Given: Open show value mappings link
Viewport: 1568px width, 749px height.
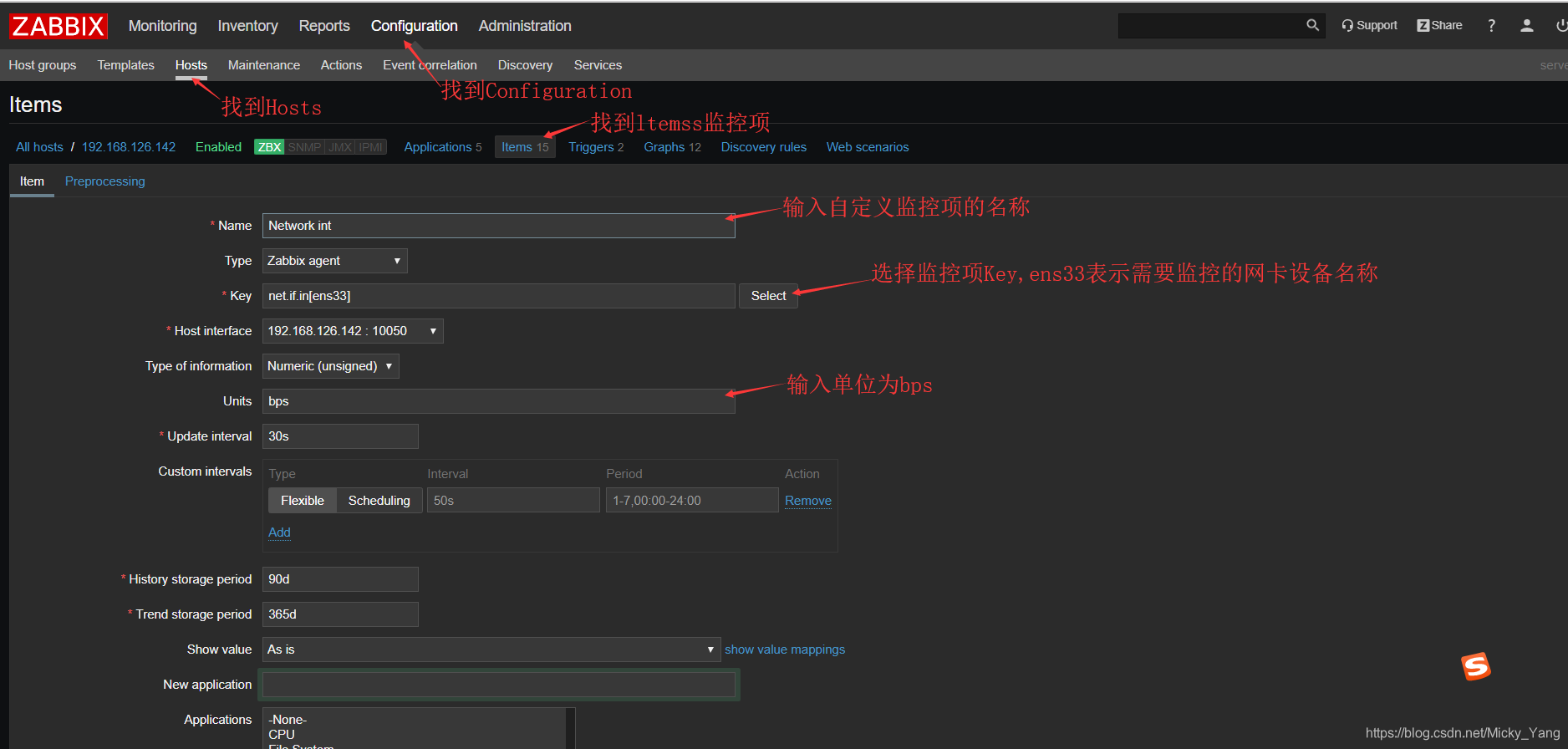Looking at the screenshot, I should tap(785, 650).
